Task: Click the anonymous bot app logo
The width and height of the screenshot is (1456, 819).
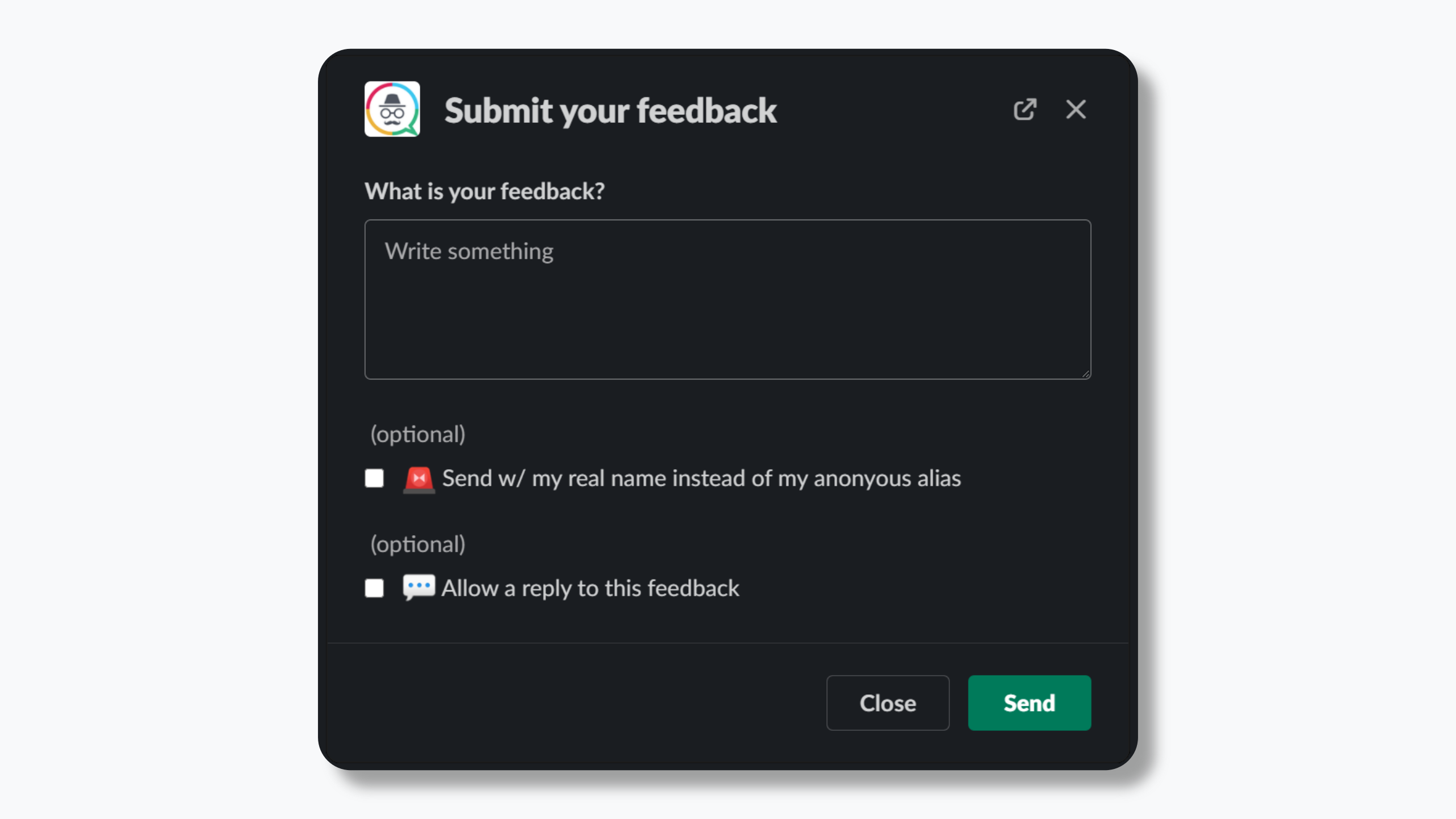Action: tap(392, 109)
